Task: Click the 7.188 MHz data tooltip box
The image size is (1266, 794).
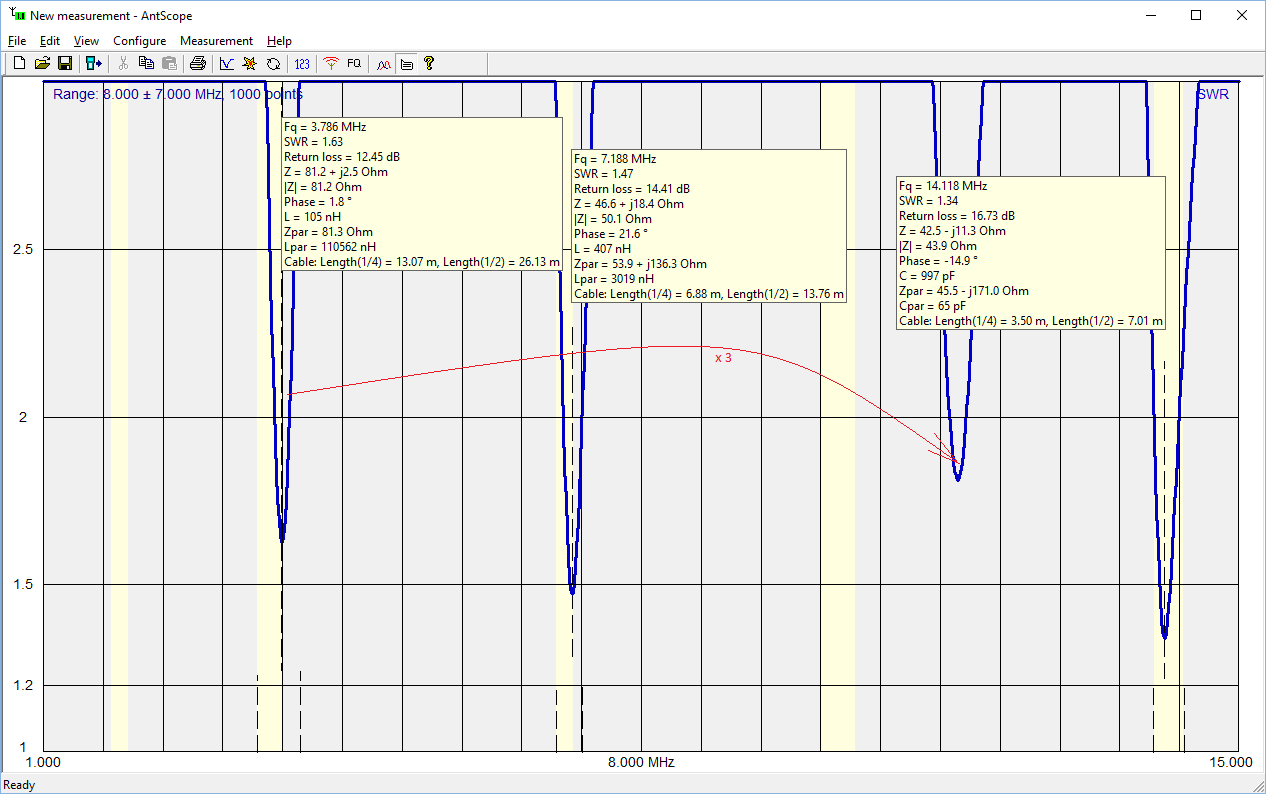Action: (708, 226)
